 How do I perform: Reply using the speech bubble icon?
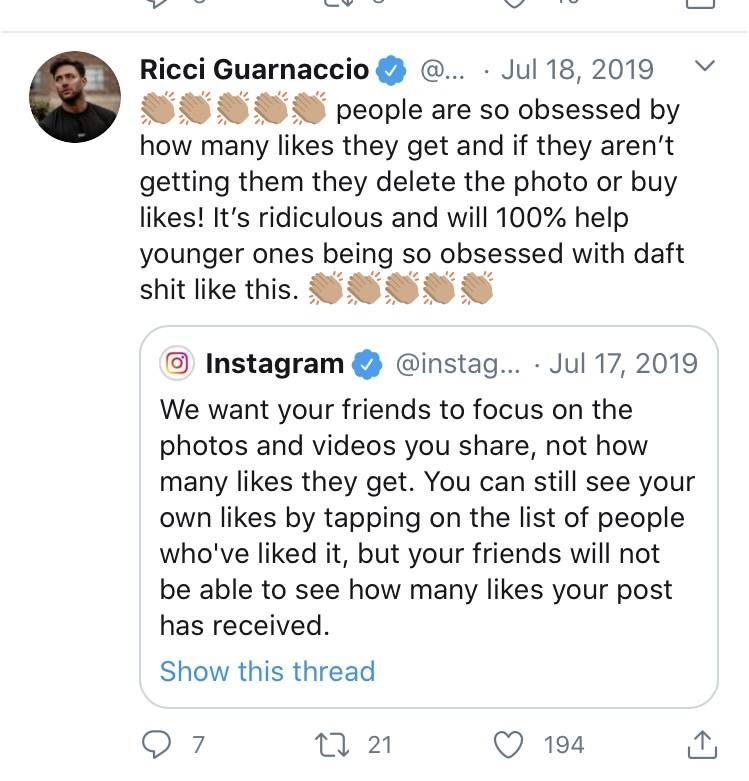click(156, 745)
